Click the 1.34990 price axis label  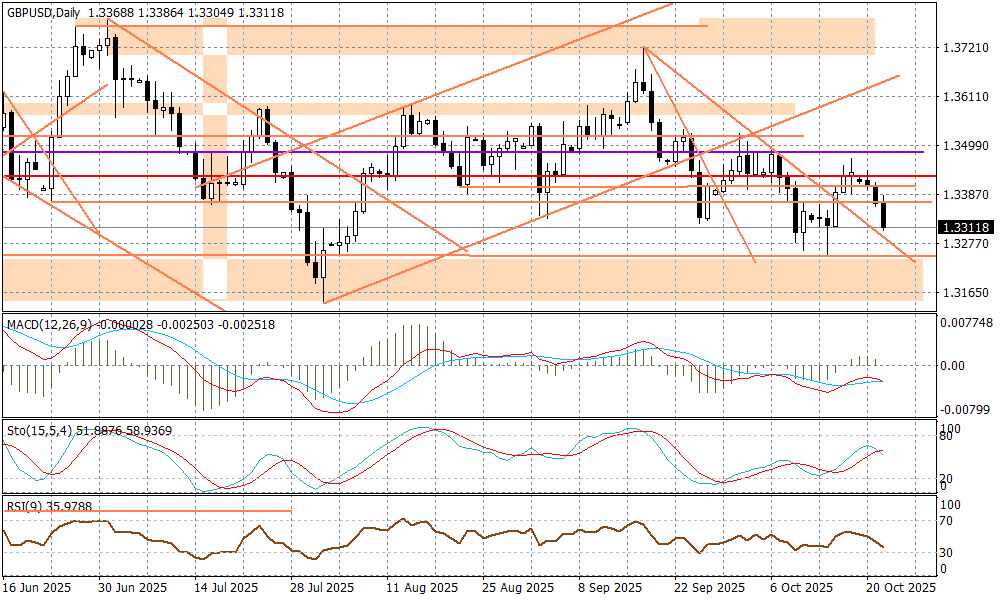[964, 146]
